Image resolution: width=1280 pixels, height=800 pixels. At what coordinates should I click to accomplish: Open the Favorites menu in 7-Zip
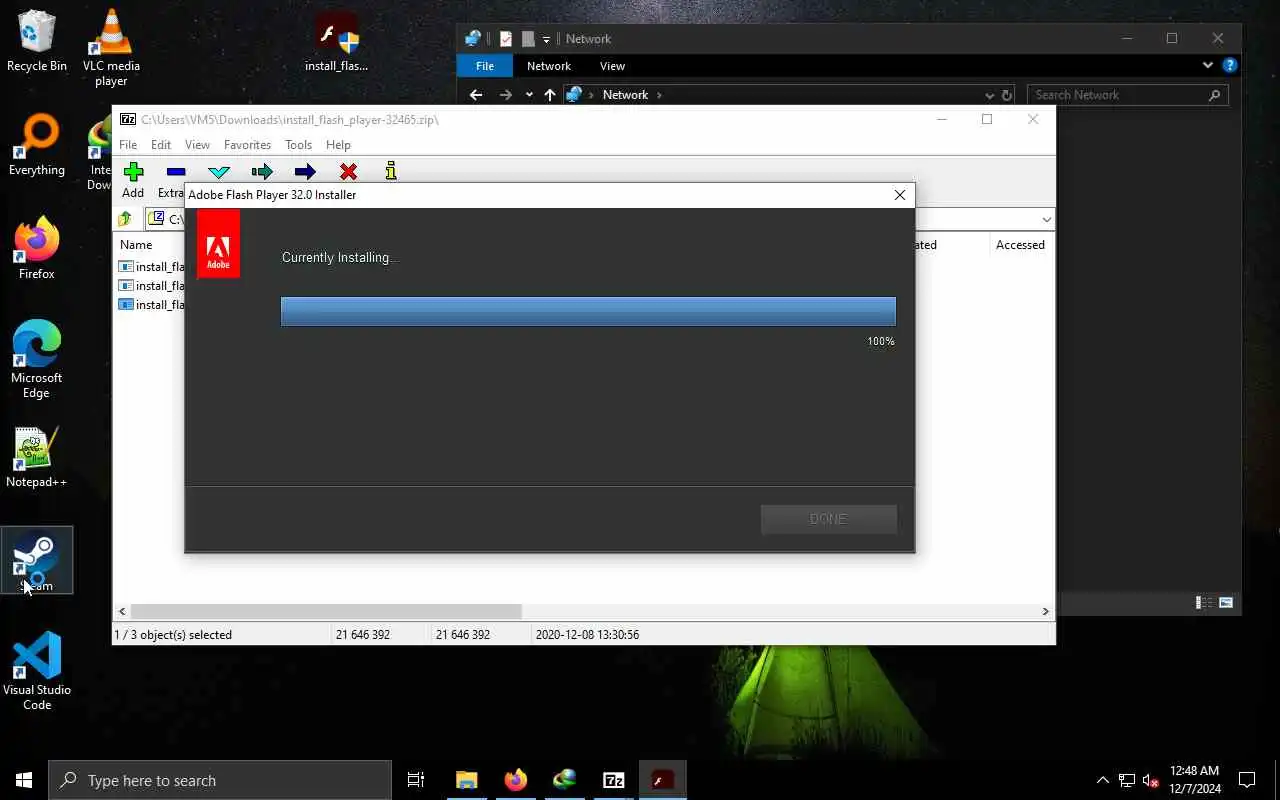point(247,145)
